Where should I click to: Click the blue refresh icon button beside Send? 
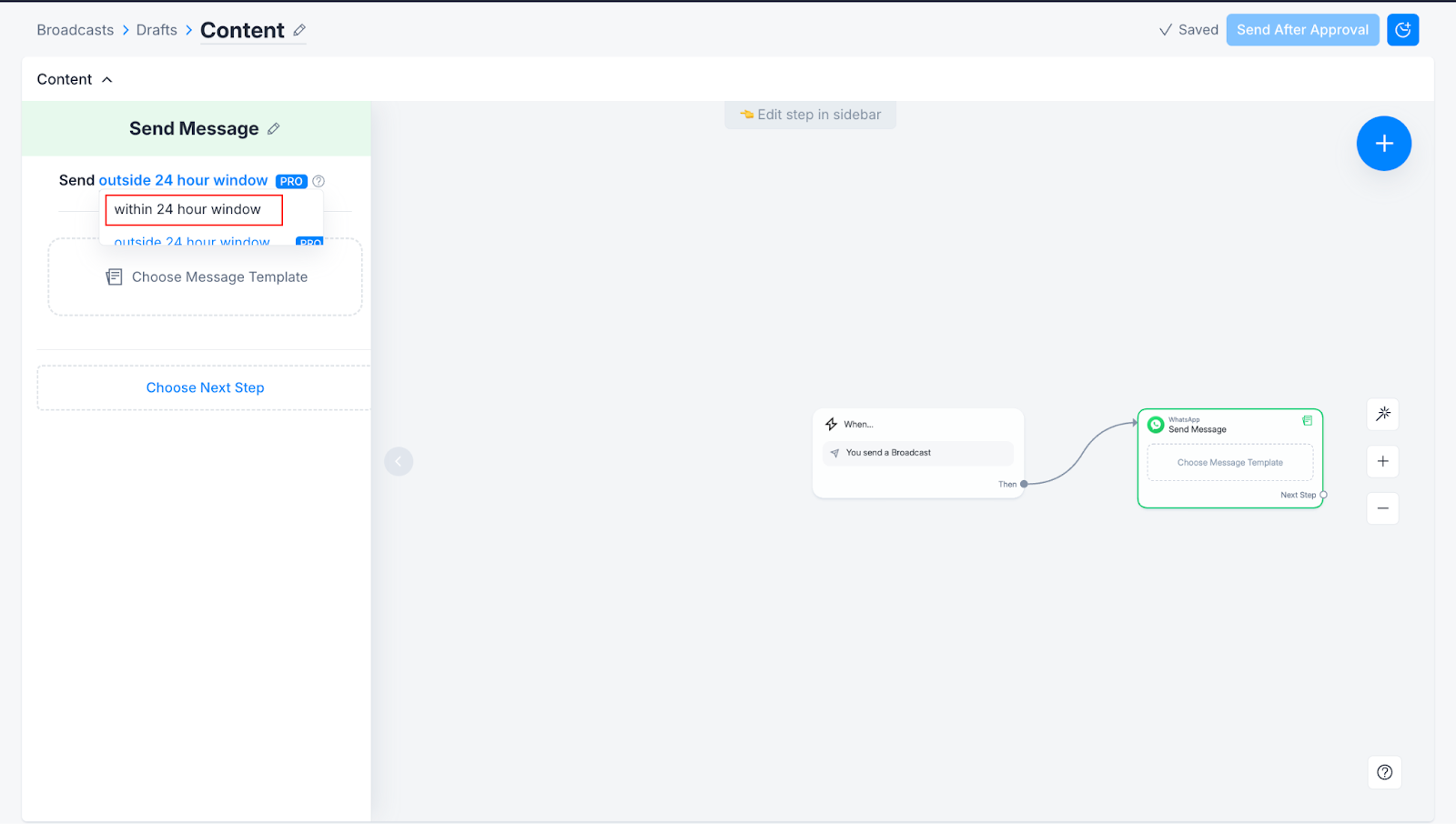tap(1402, 30)
